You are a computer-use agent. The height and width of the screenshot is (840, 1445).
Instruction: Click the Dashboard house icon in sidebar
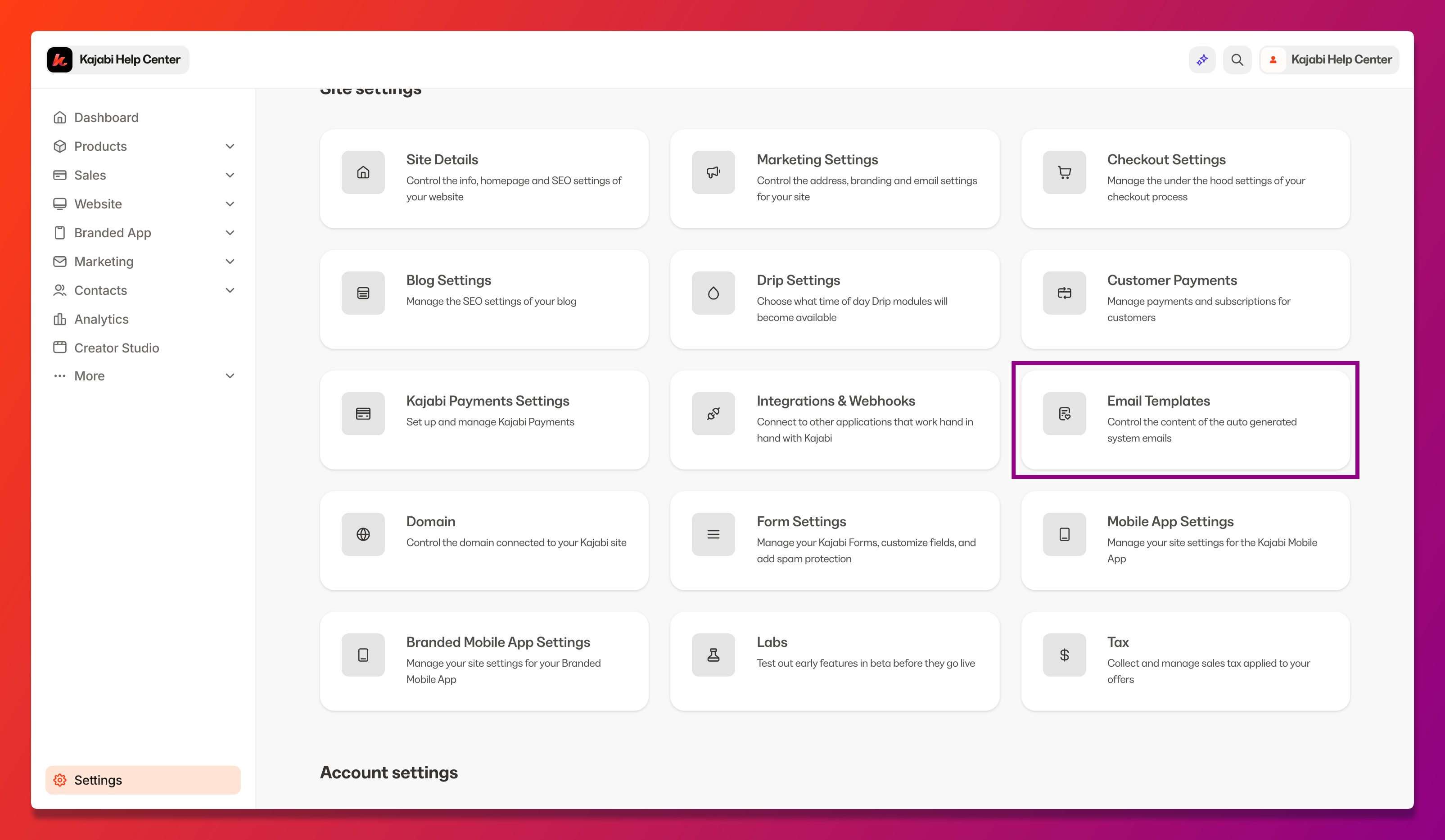(x=59, y=117)
